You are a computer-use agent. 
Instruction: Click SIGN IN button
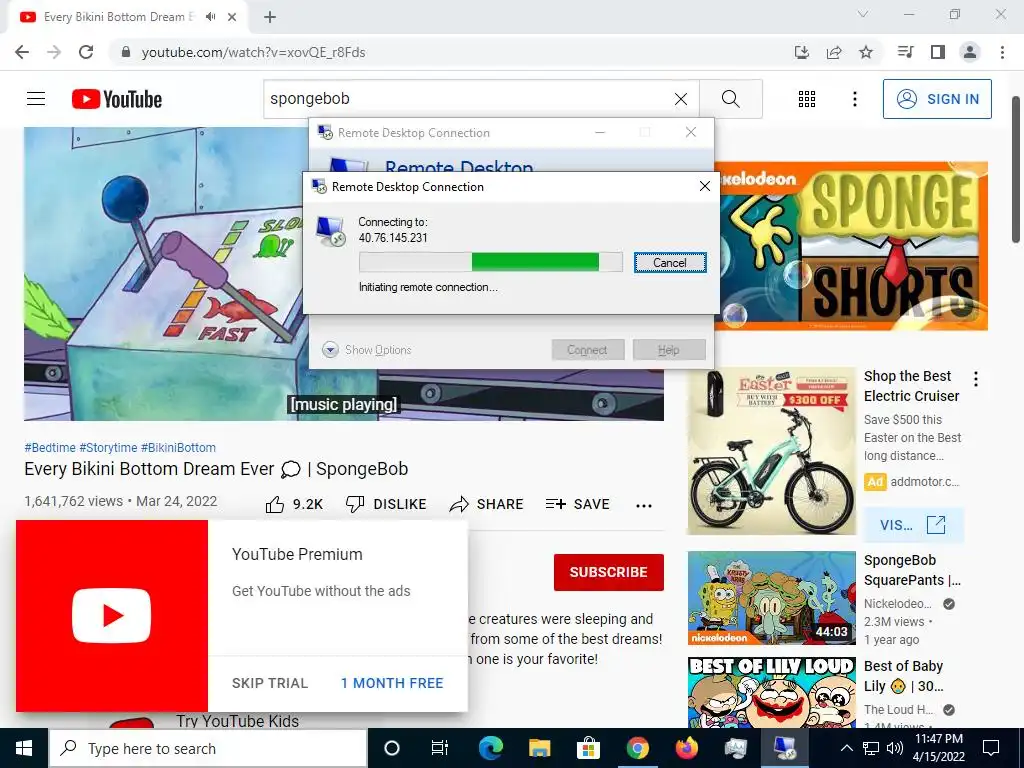pyautogui.click(x=937, y=99)
